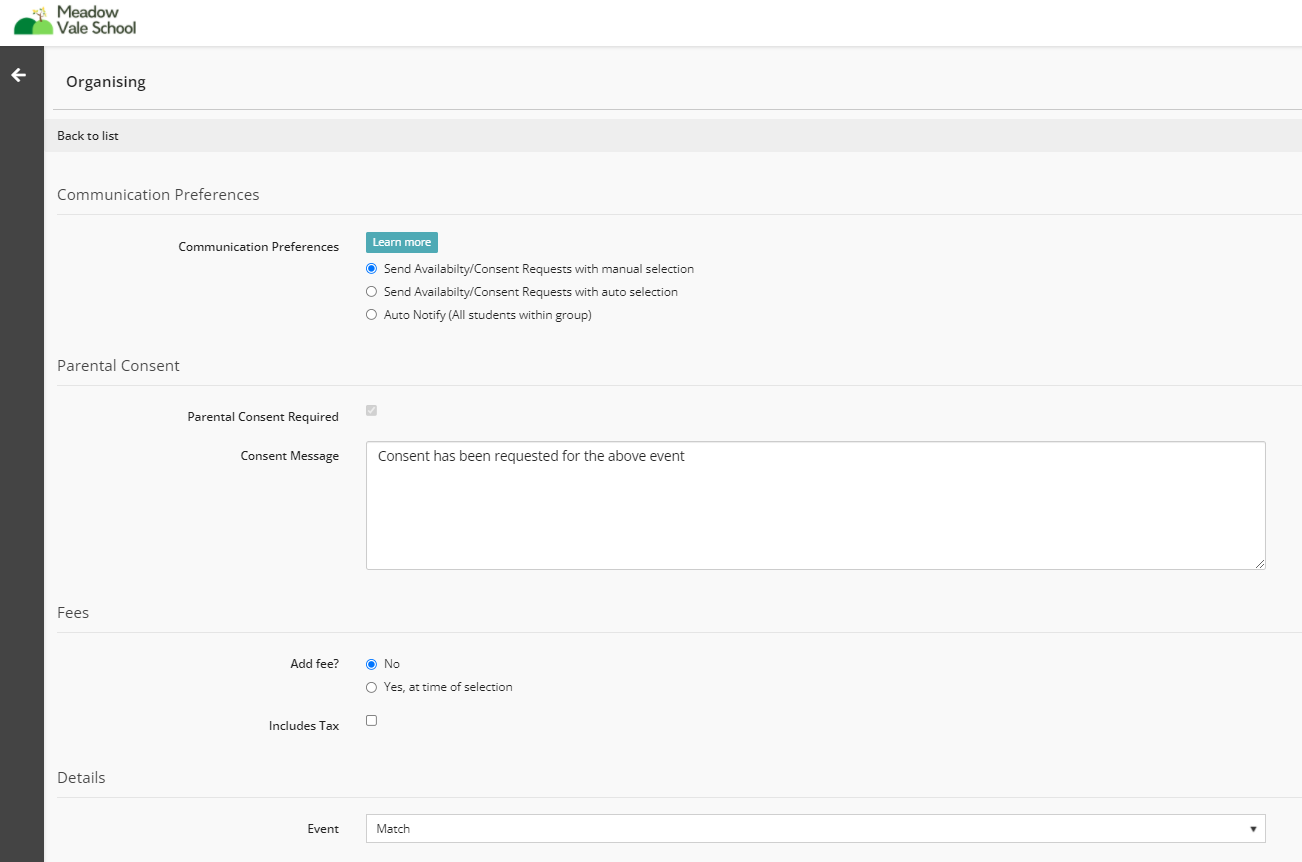This screenshot has height=862, width=1302.
Task: Choose Yes, at time of selection
Action: pyautogui.click(x=372, y=687)
